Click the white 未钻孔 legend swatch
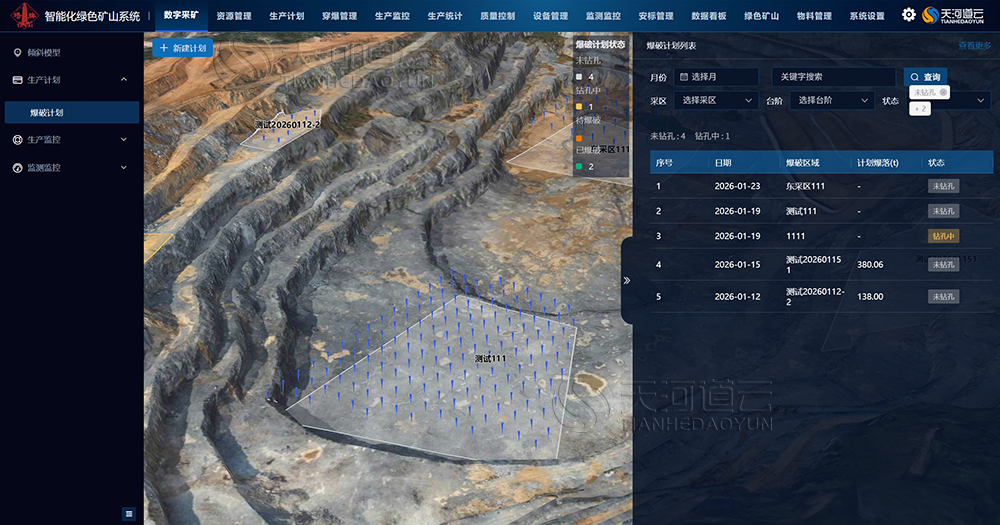 pos(579,77)
